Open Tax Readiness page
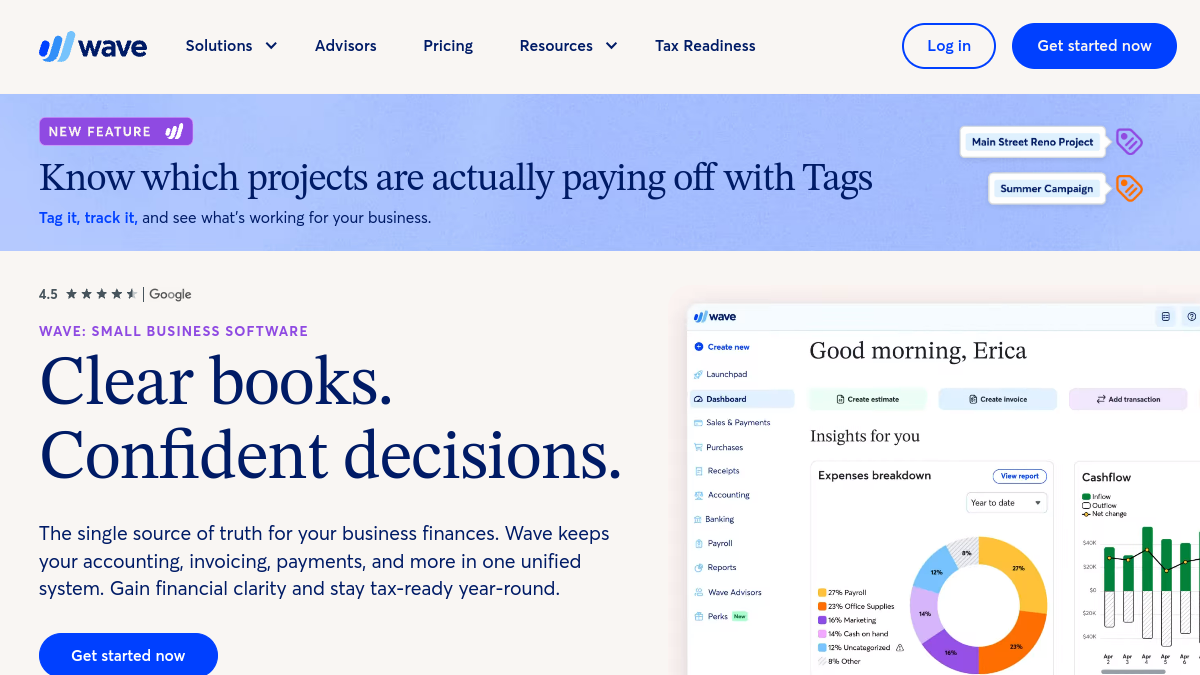Image resolution: width=1200 pixels, height=675 pixels. pos(705,46)
